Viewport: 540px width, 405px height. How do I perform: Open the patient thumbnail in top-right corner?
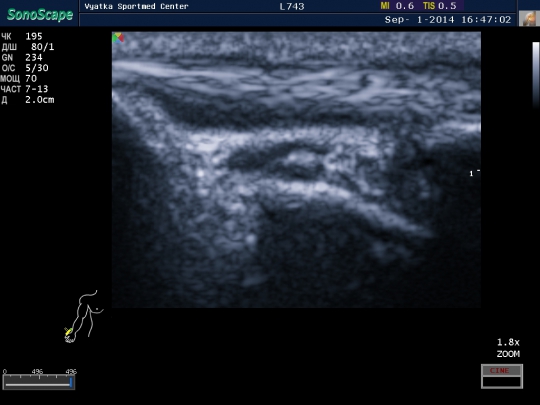coord(527,19)
